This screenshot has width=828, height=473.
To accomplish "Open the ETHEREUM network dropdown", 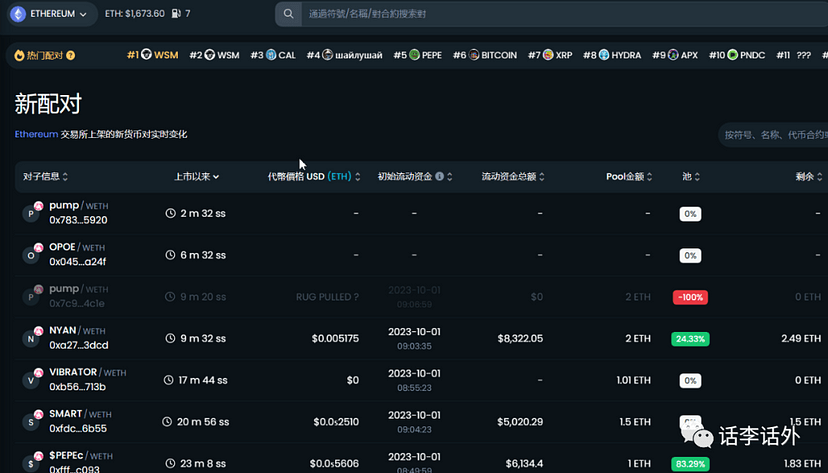I will [x=52, y=14].
